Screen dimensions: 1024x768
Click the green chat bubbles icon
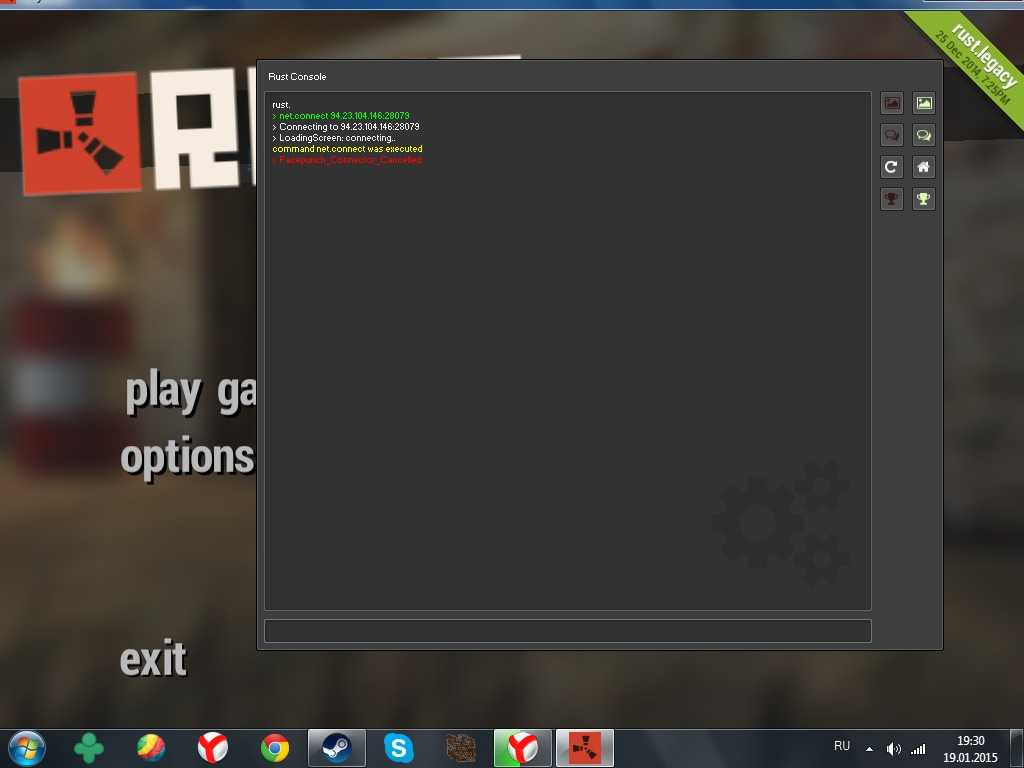(x=923, y=135)
